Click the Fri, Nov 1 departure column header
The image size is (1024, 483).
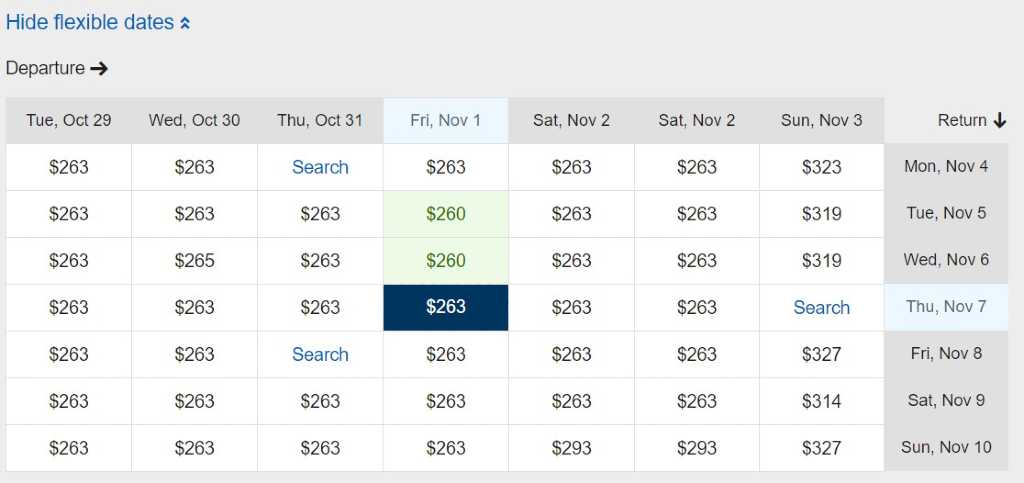(x=446, y=120)
